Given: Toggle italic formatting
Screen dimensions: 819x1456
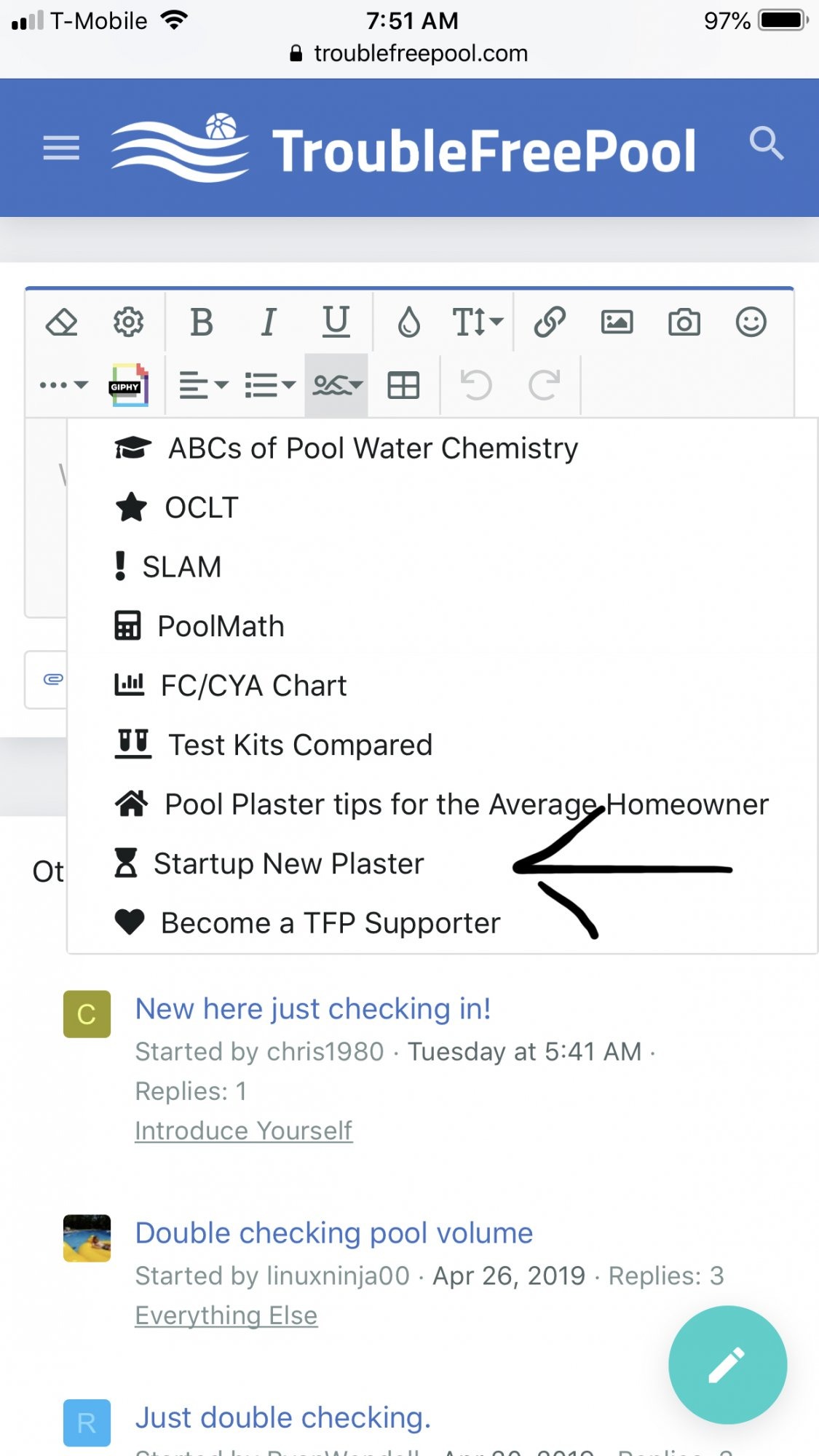Looking at the screenshot, I should [x=269, y=322].
